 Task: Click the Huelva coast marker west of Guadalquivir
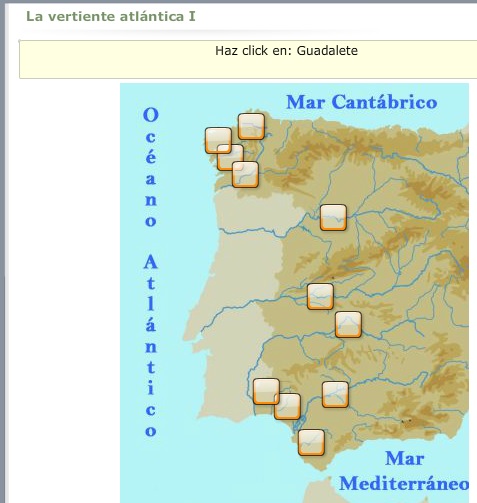coord(266,391)
